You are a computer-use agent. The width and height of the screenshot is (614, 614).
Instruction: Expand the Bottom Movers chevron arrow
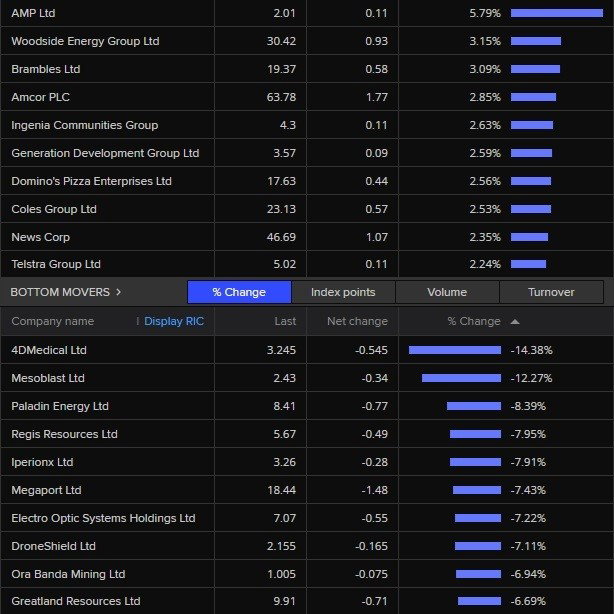(119, 292)
